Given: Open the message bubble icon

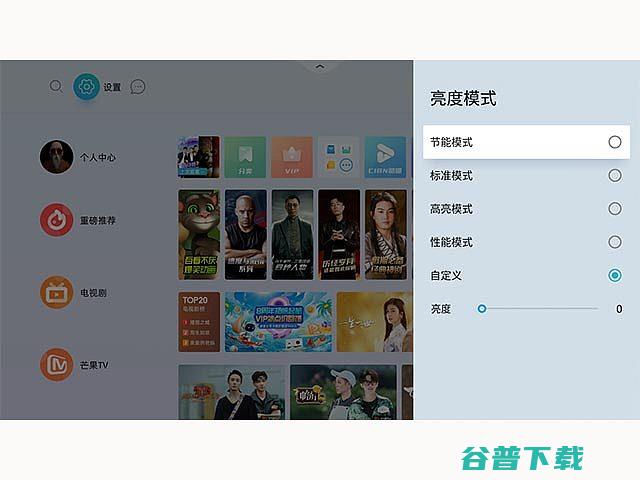Looking at the screenshot, I should pyautogui.click(x=138, y=87).
